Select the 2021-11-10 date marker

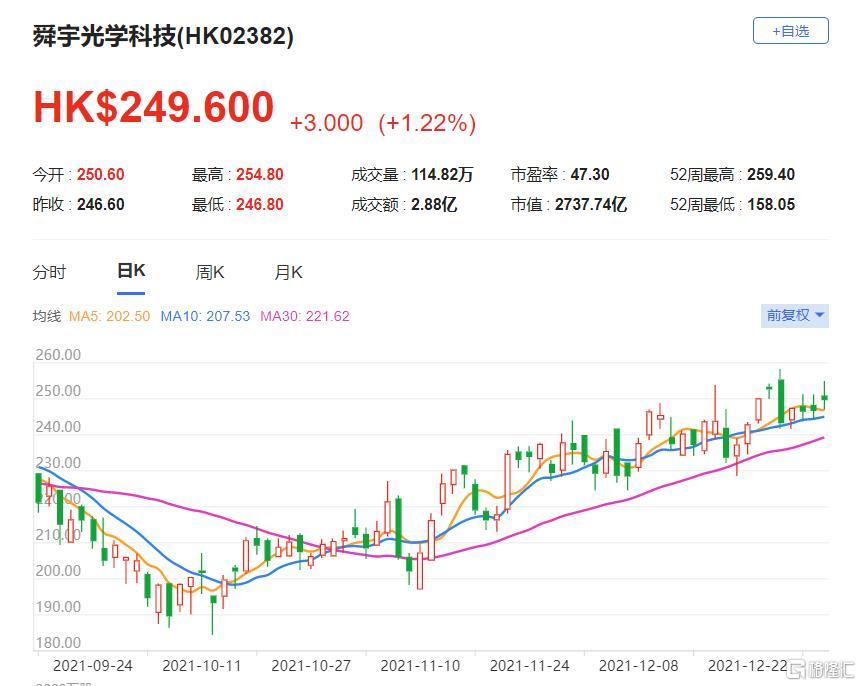pyautogui.click(x=421, y=664)
